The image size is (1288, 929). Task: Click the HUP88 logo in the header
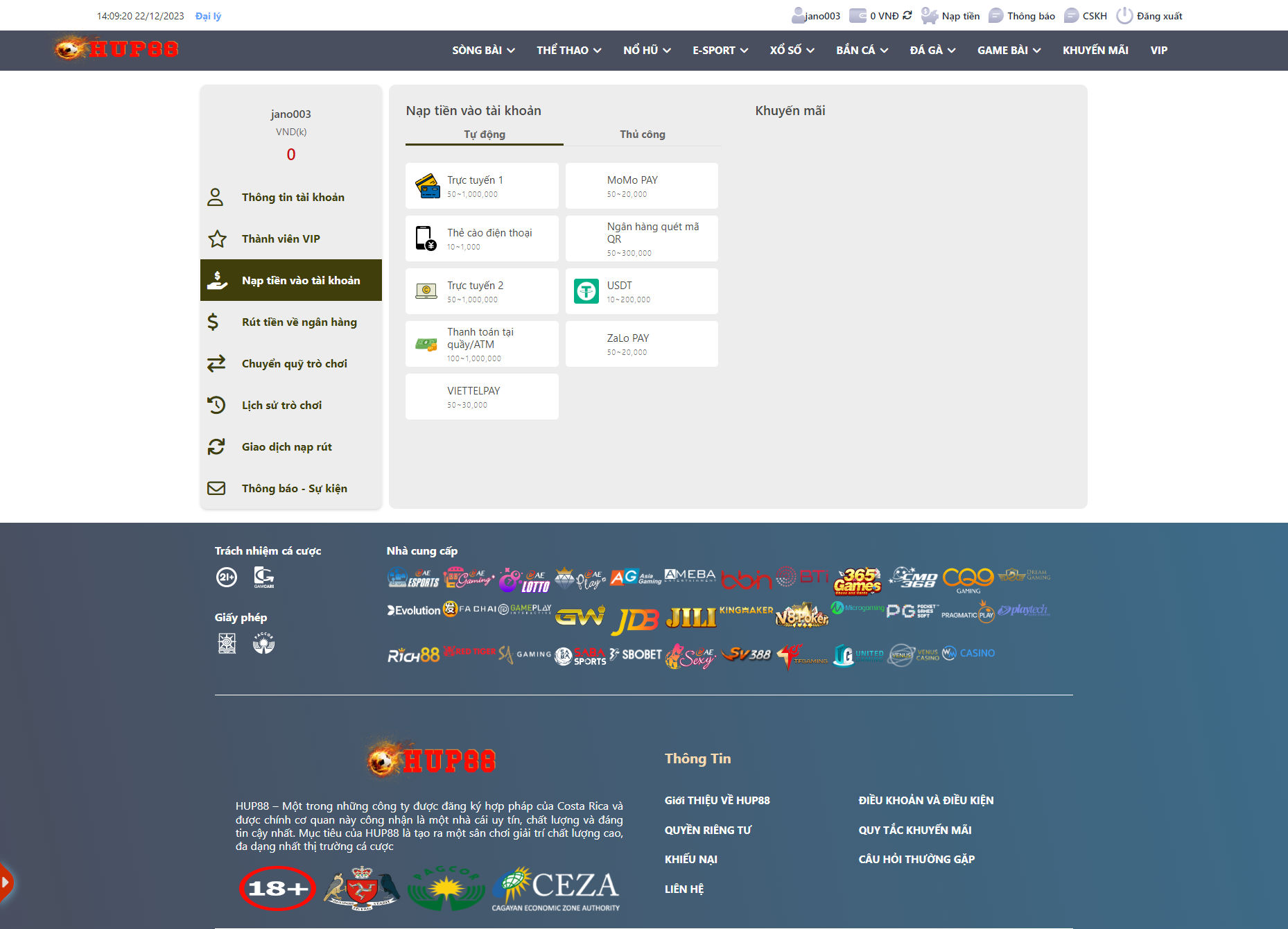(116, 49)
